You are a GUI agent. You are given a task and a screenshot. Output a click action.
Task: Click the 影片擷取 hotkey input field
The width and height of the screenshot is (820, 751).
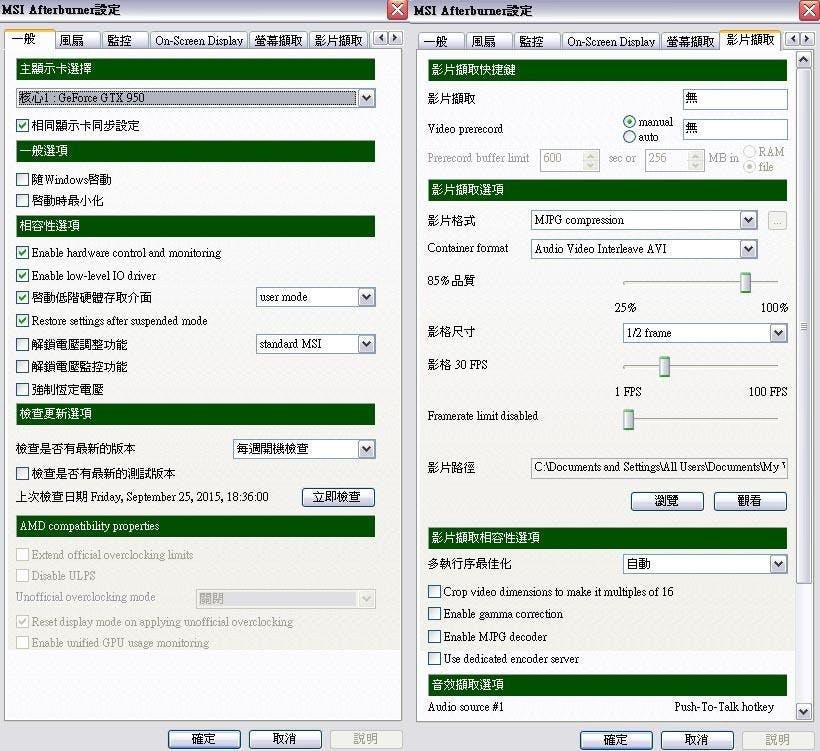click(x=735, y=99)
